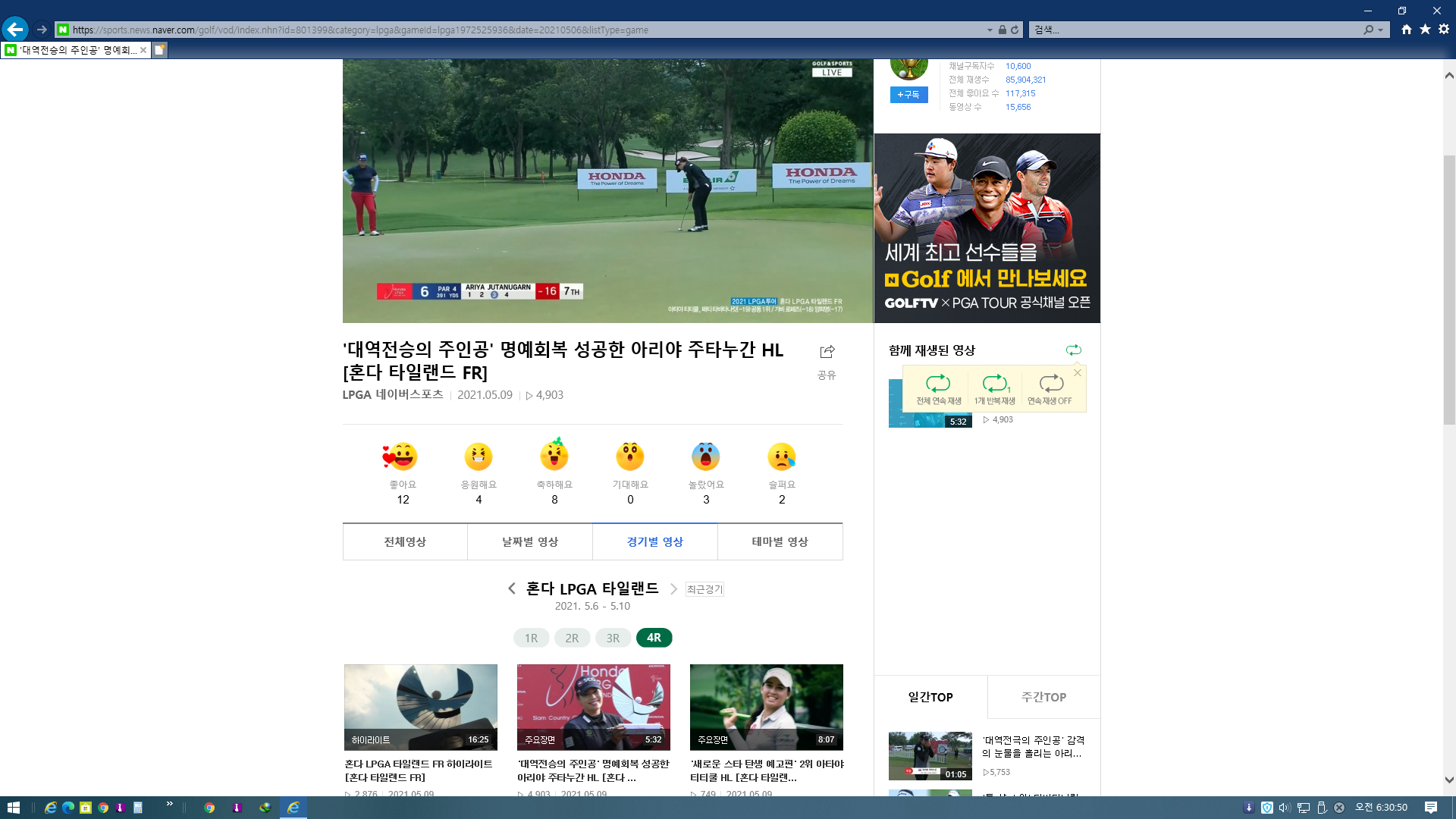Click the refresh icon in address bar
This screenshot has width=1456, height=819.
click(x=1015, y=30)
